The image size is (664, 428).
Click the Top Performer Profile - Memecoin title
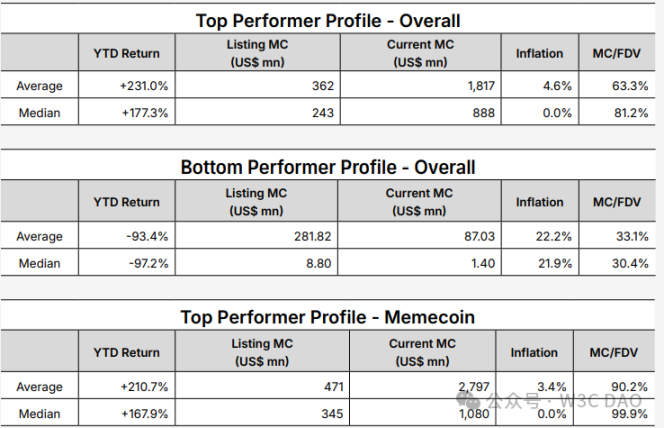click(328, 317)
